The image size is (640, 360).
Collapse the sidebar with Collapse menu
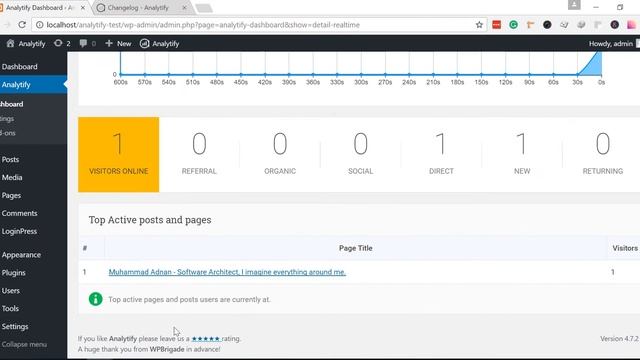[24, 344]
